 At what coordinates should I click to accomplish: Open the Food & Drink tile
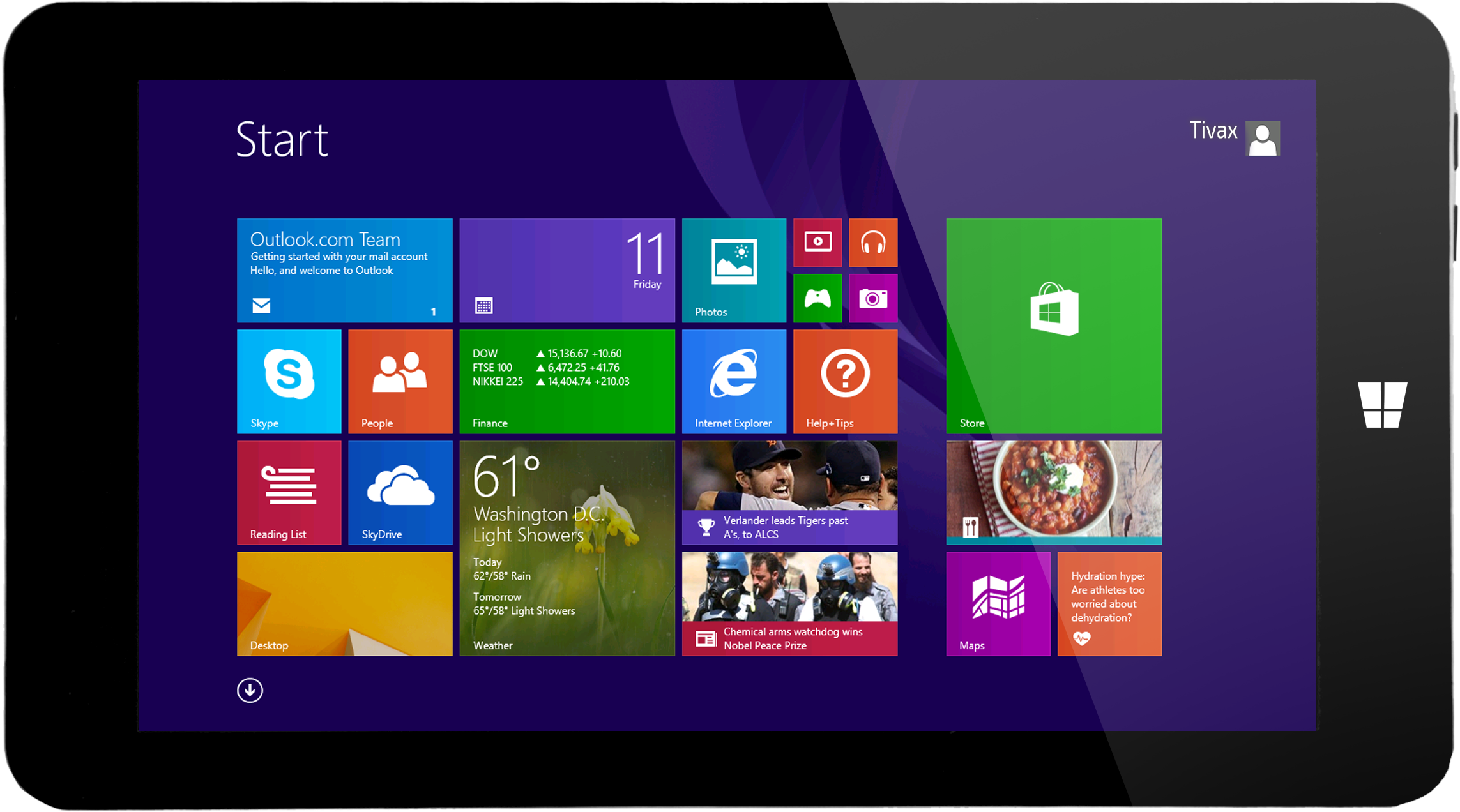click(x=1054, y=493)
